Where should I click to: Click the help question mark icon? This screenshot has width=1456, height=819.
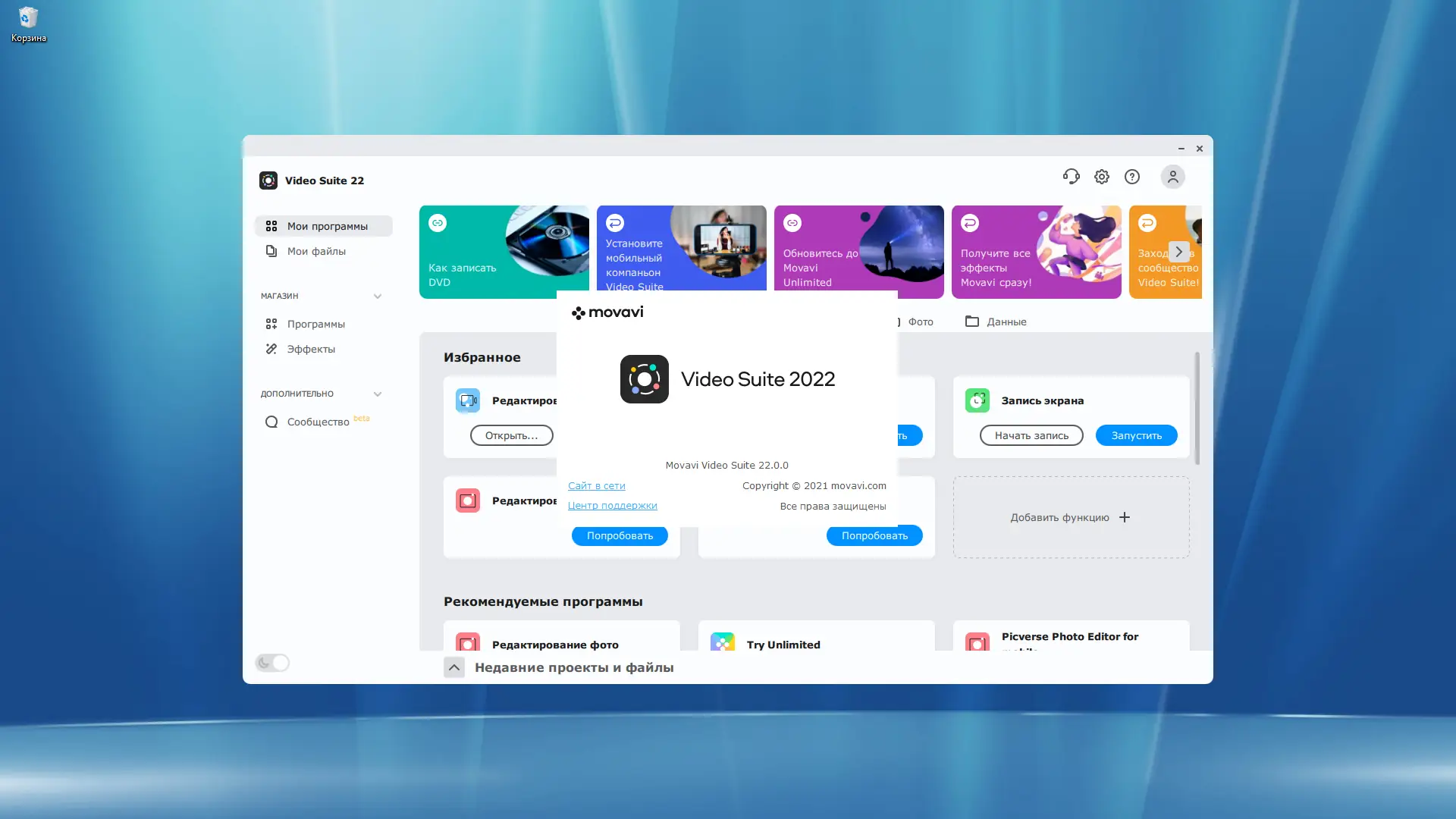(1132, 177)
